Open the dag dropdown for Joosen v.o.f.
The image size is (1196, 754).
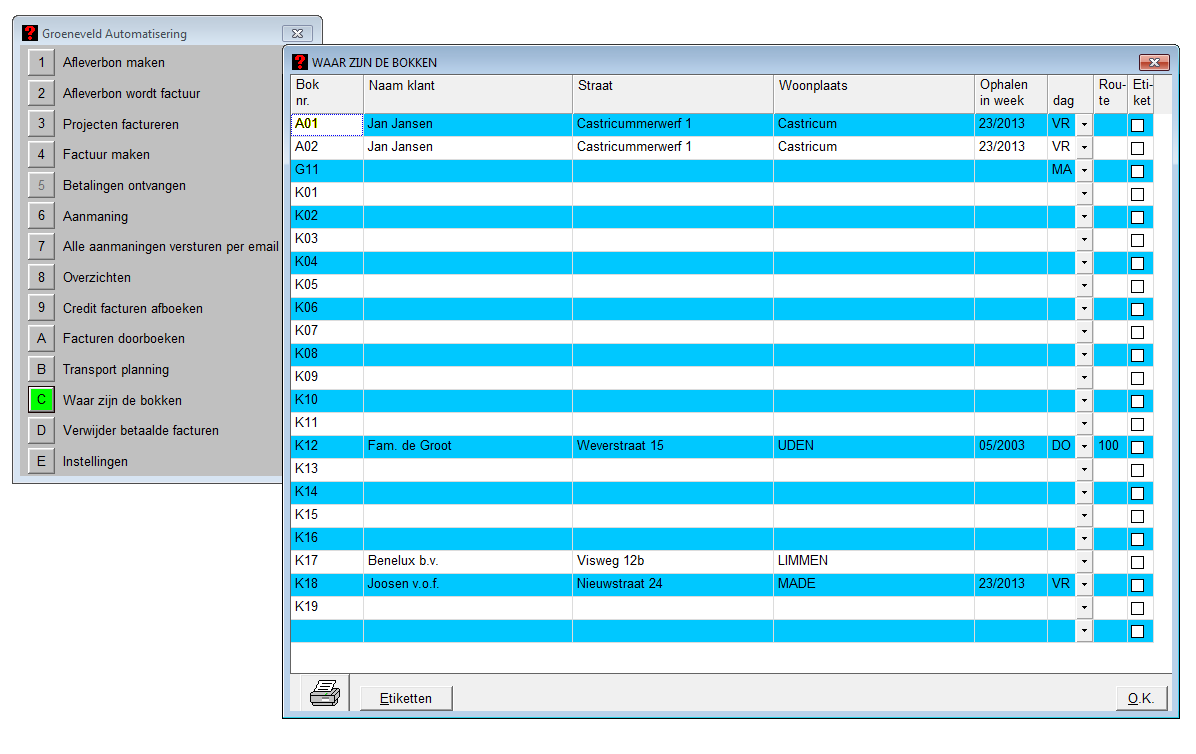click(1084, 585)
